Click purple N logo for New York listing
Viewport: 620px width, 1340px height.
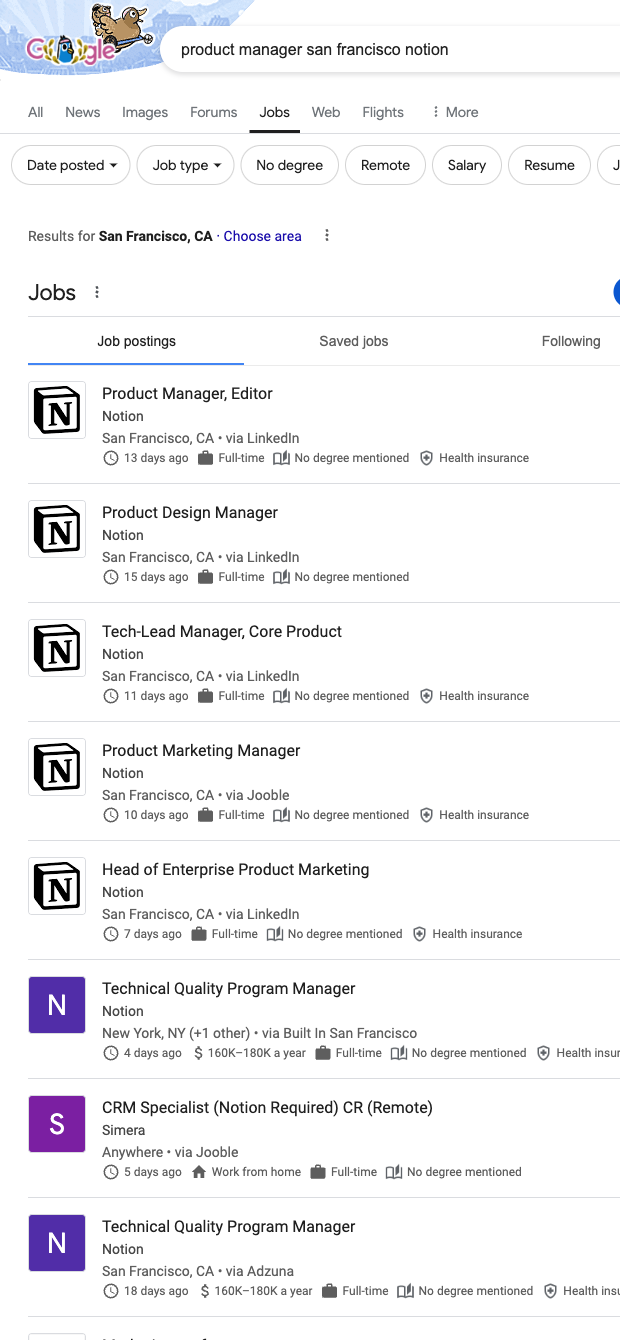(57, 1005)
